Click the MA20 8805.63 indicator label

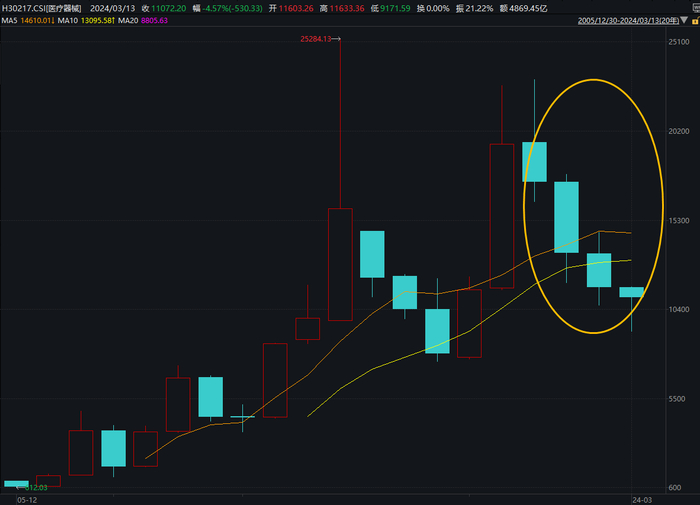coord(143,21)
